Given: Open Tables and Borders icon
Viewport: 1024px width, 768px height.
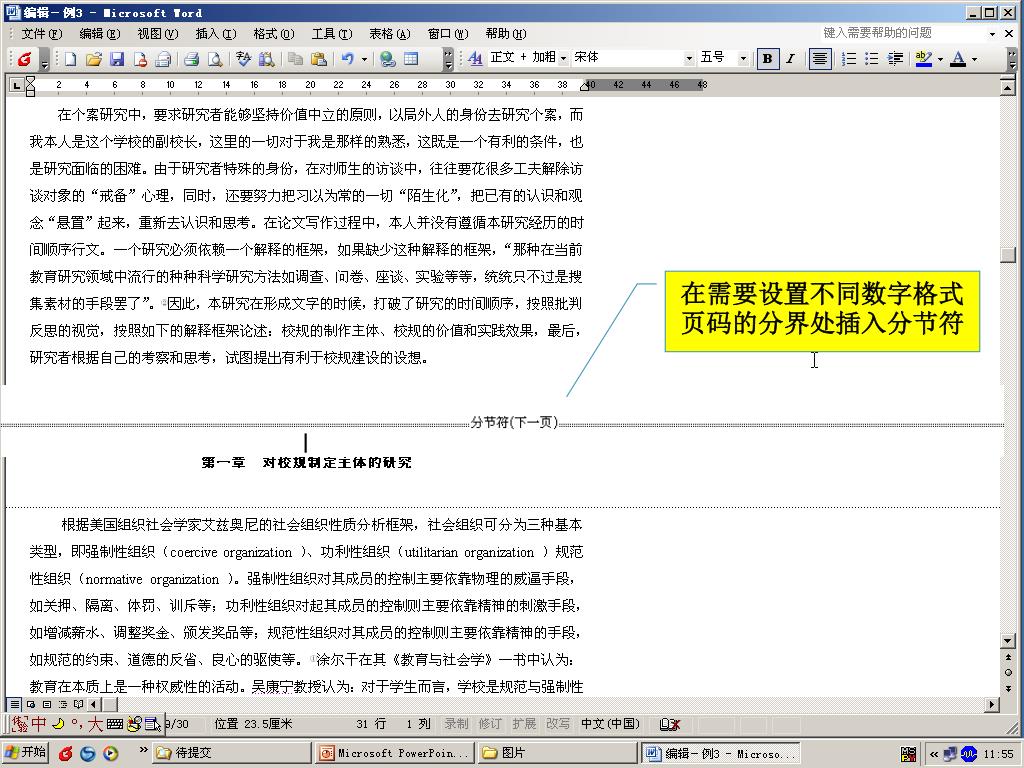Looking at the screenshot, I should point(411,59).
